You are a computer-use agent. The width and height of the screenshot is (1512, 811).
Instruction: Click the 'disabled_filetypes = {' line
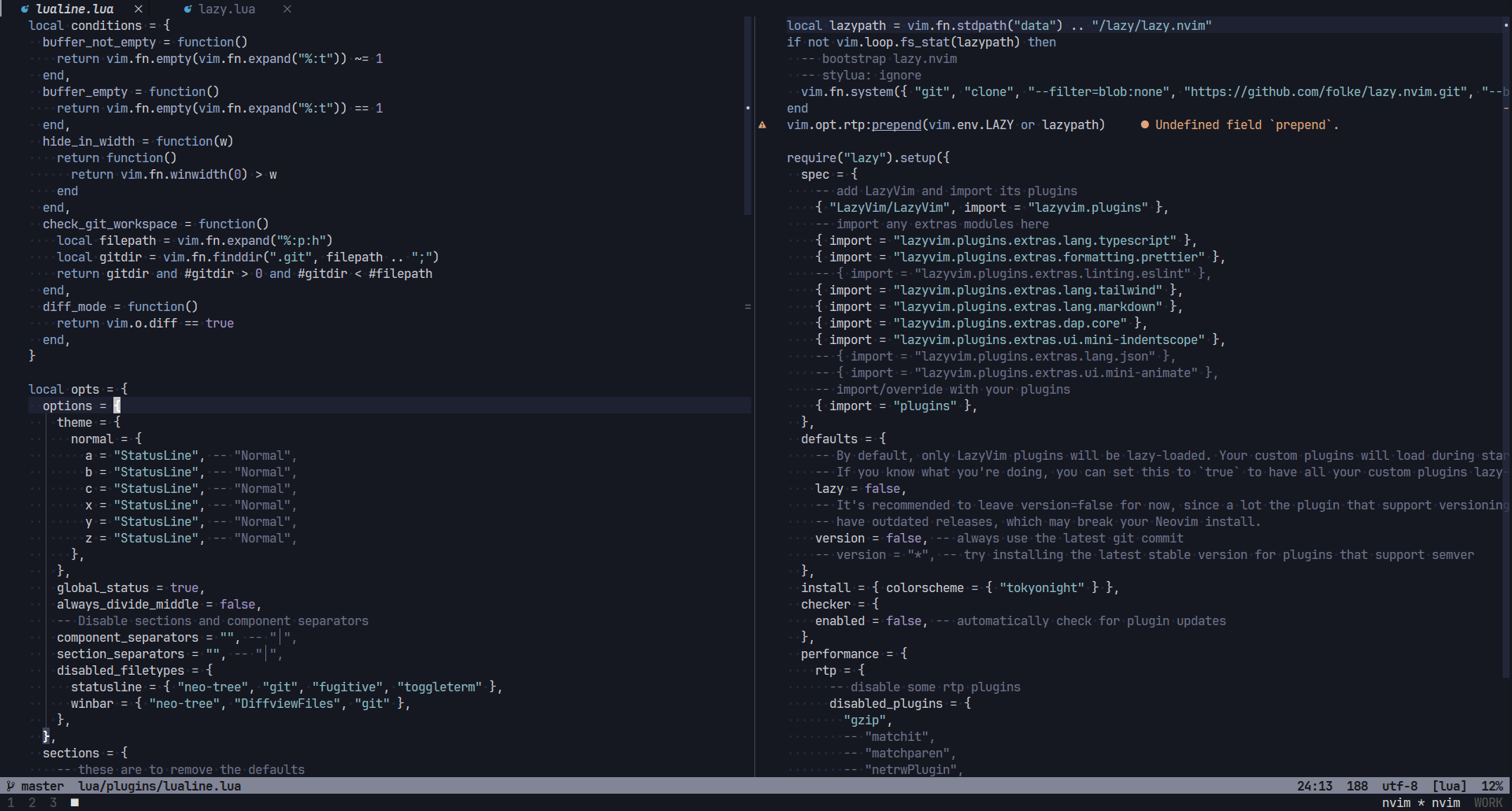coord(135,670)
